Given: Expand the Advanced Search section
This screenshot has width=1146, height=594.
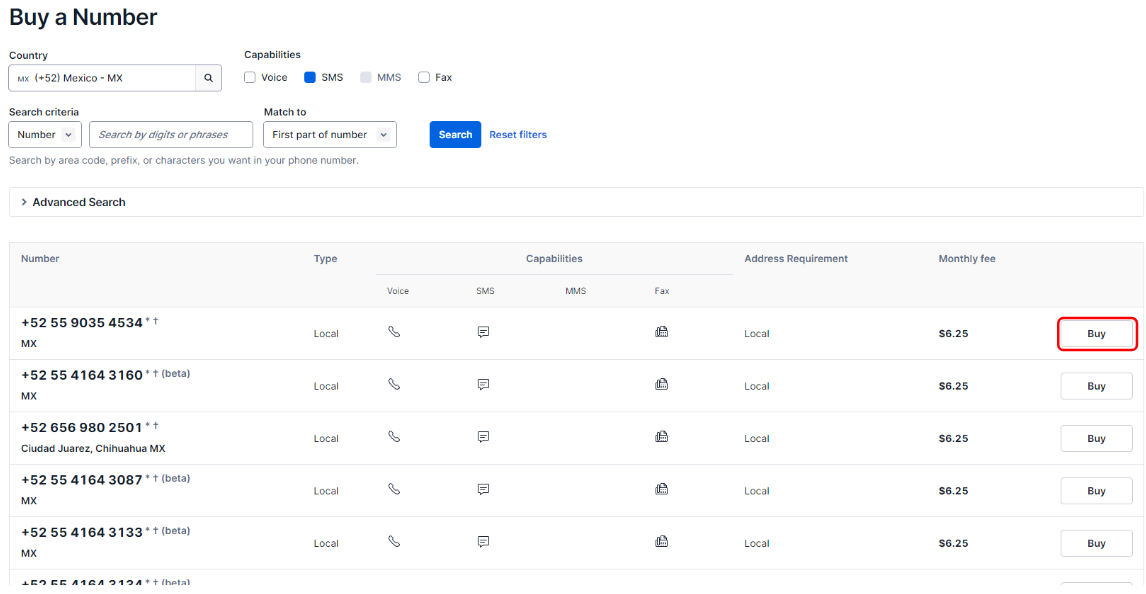Looking at the screenshot, I should pyautogui.click(x=78, y=202).
